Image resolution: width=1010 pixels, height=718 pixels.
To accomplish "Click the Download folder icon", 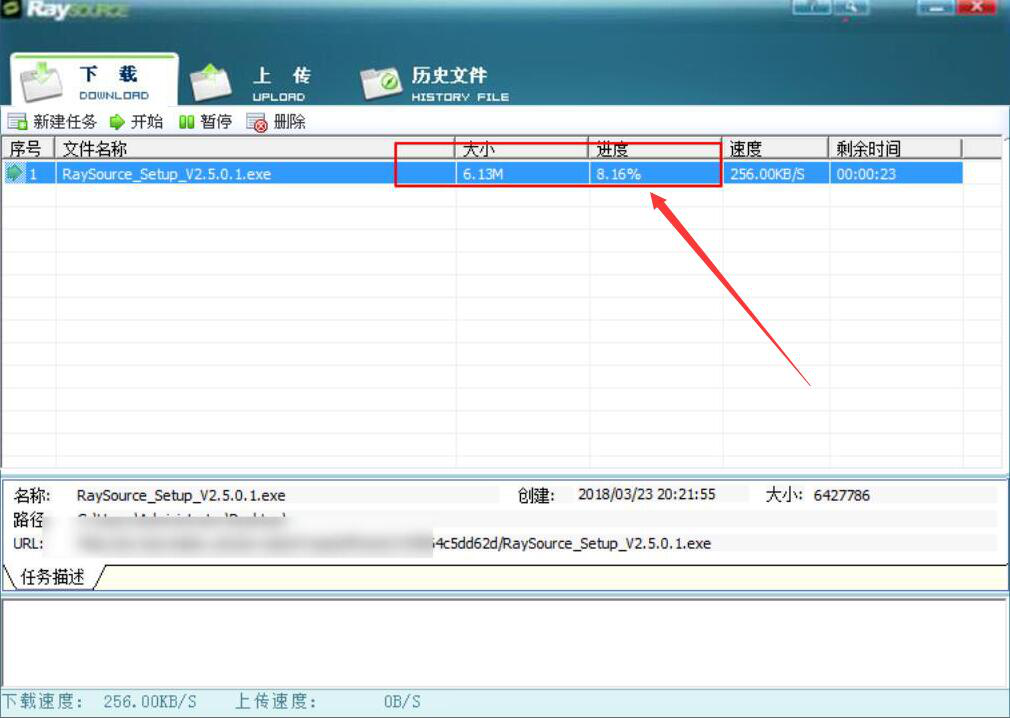I will [41, 82].
